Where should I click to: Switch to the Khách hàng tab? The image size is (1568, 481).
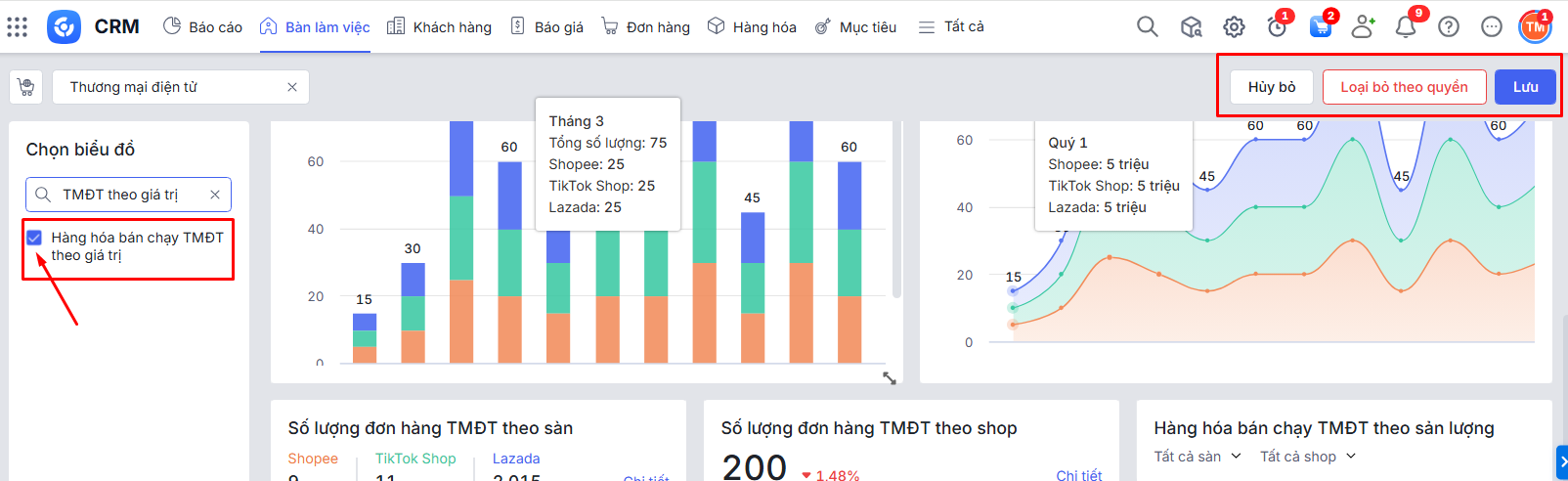439,27
